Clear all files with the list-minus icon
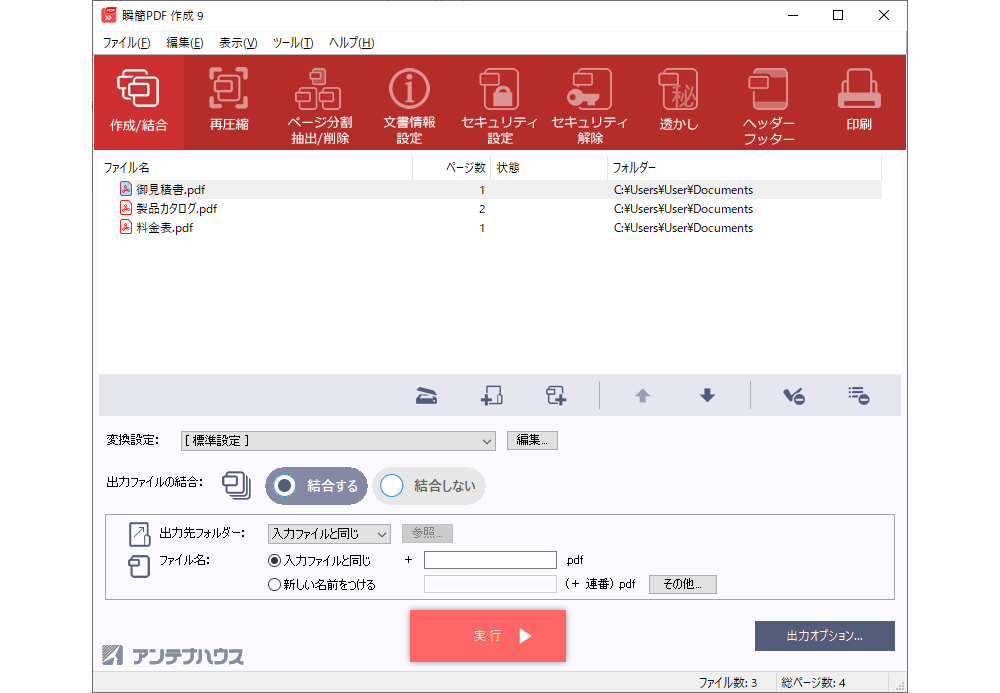The width and height of the screenshot is (1000, 693). (858, 396)
